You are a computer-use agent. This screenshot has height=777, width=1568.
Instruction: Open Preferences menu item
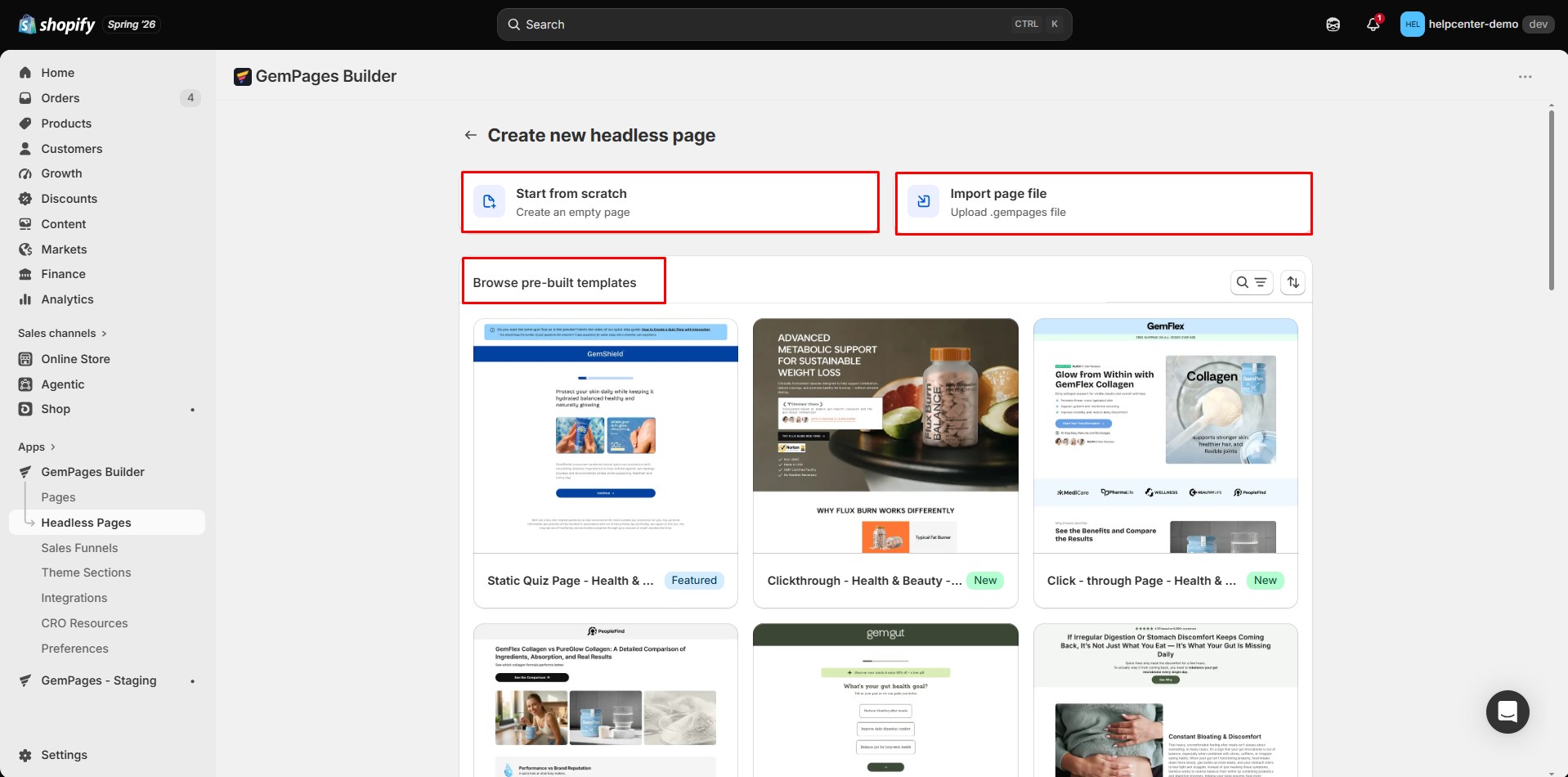[x=74, y=649]
